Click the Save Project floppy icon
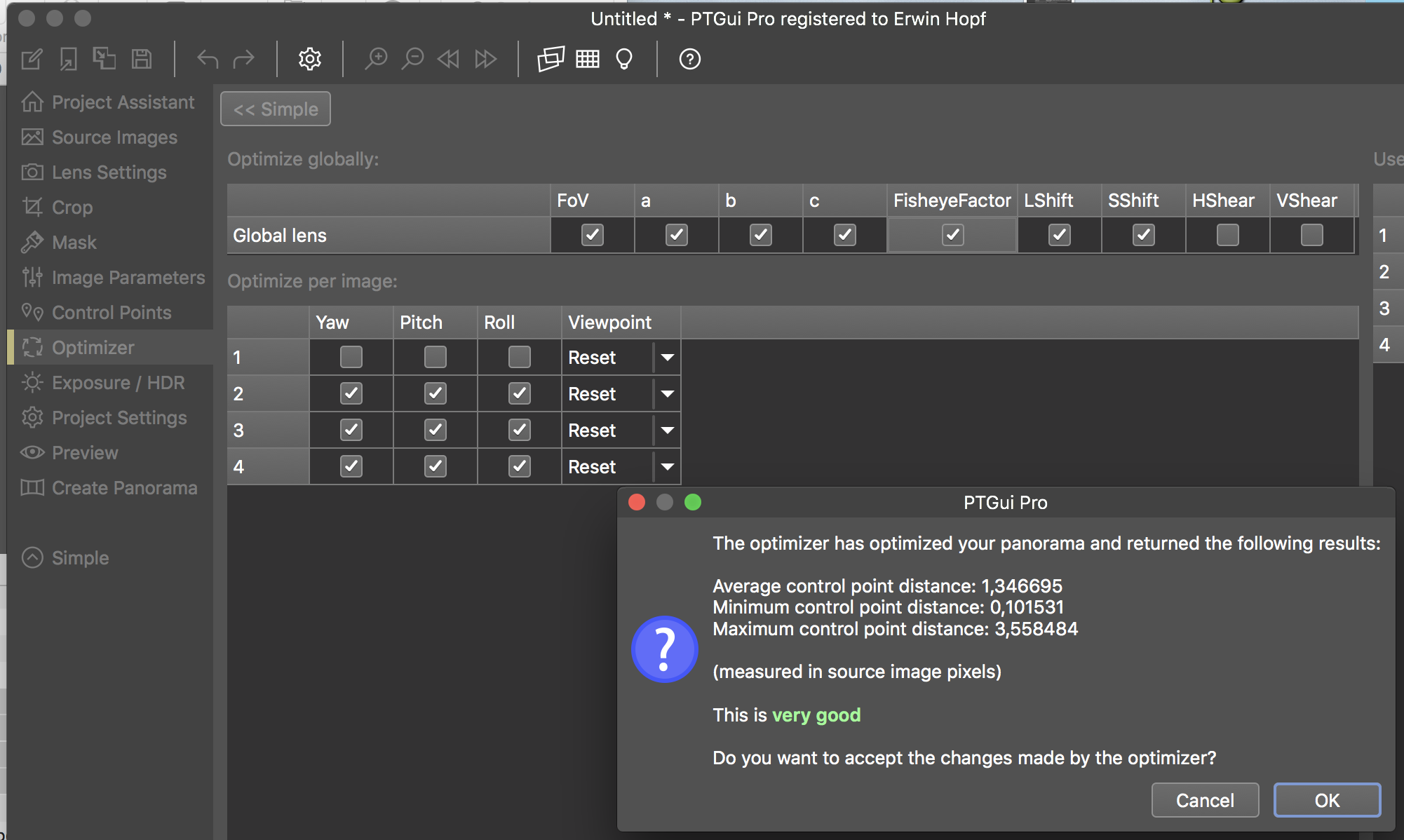This screenshot has width=1404, height=840. pos(142,59)
